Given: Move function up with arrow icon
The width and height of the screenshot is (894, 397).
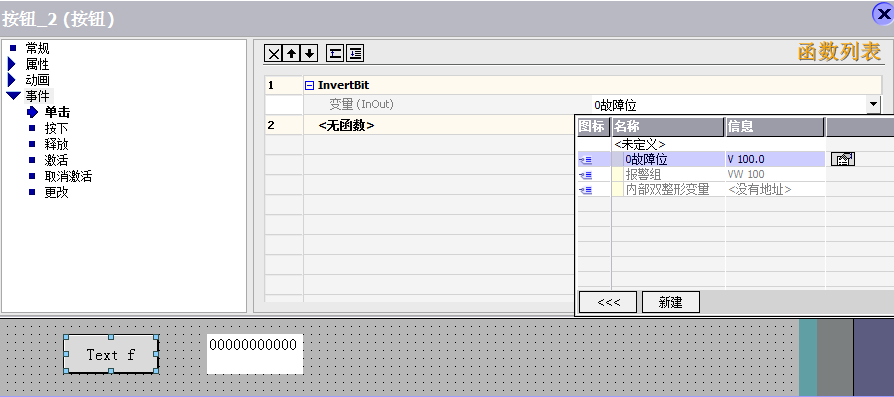Looking at the screenshot, I should tap(291, 54).
